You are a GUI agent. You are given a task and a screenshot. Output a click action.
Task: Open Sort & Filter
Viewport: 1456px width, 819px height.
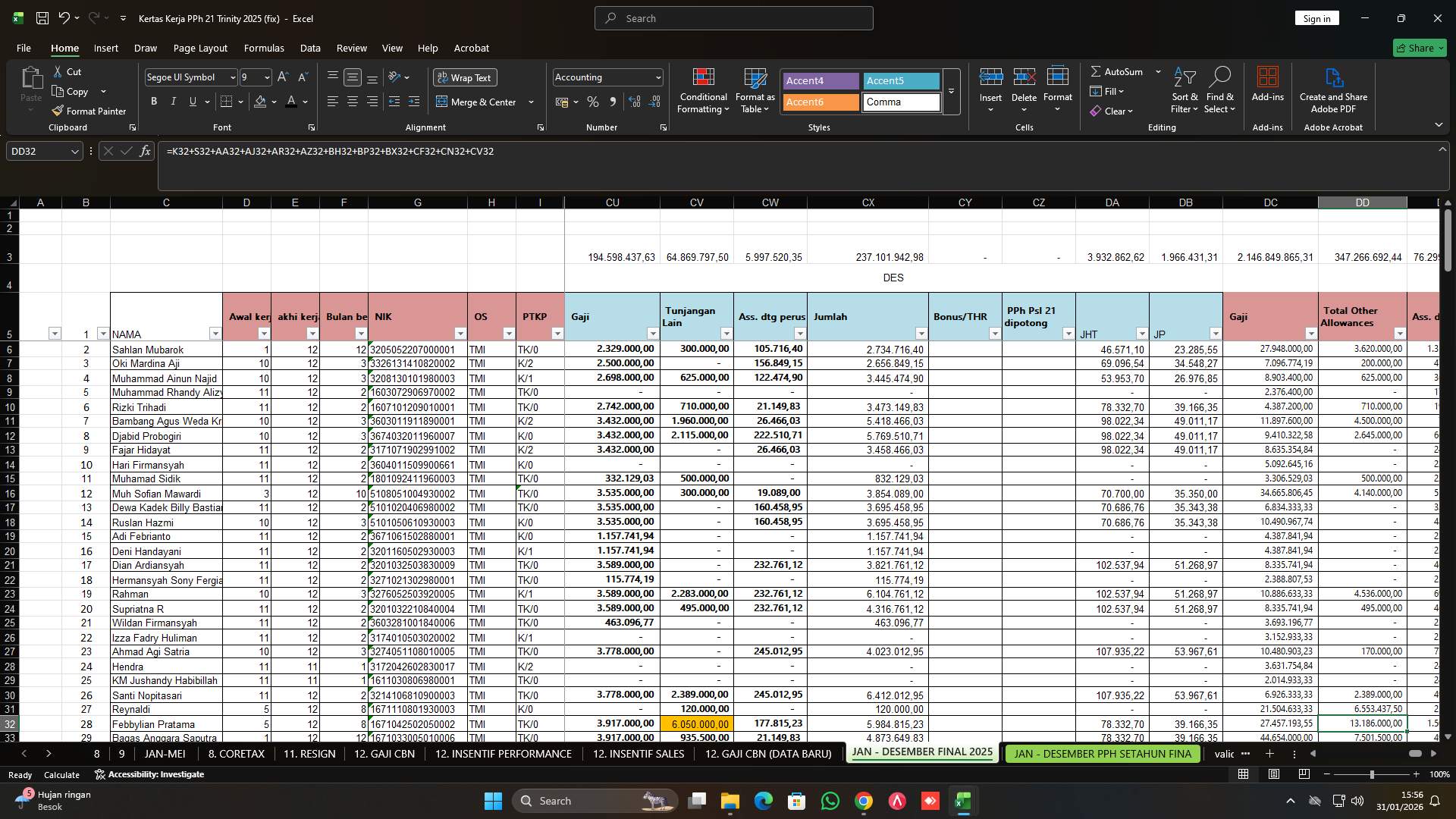(1184, 91)
